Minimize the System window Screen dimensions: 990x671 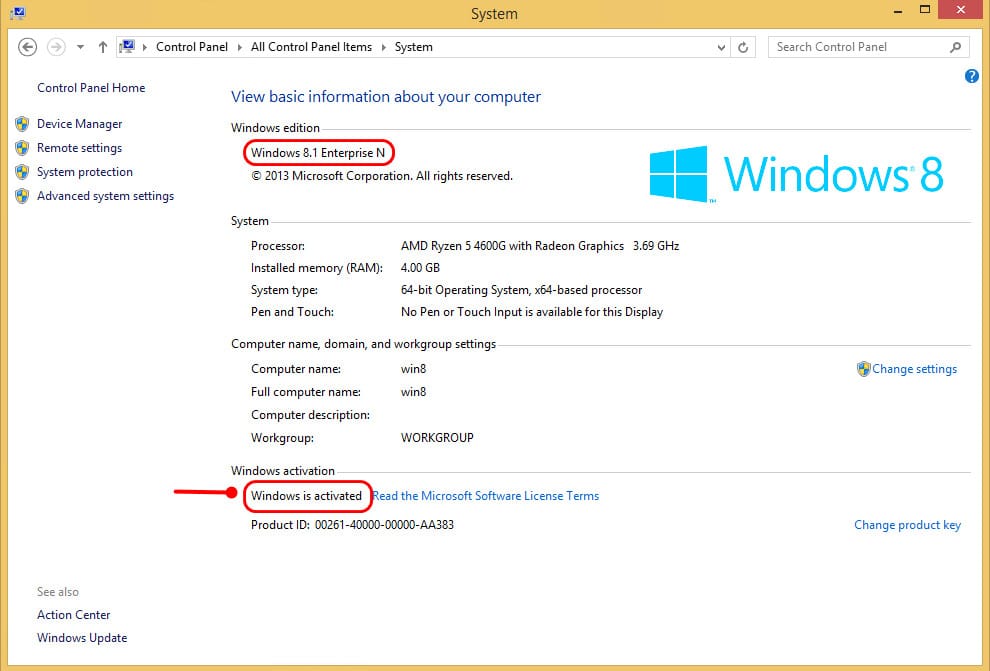(x=898, y=11)
